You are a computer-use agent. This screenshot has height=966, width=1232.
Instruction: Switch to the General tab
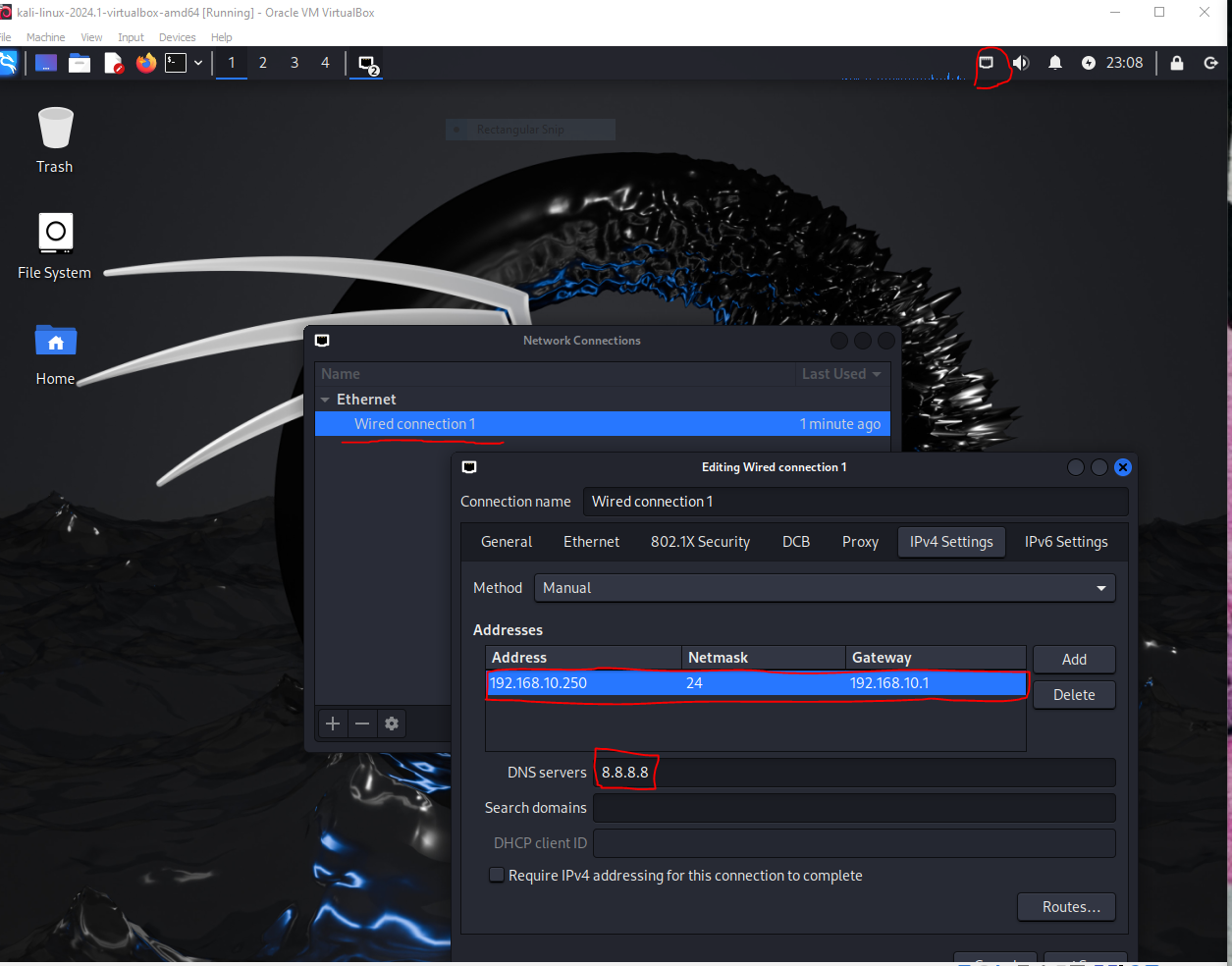tap(507, 542)
